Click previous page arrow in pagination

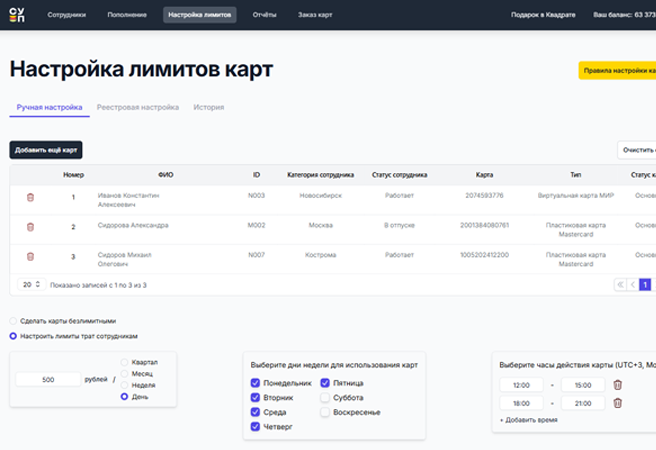point(632,285)
